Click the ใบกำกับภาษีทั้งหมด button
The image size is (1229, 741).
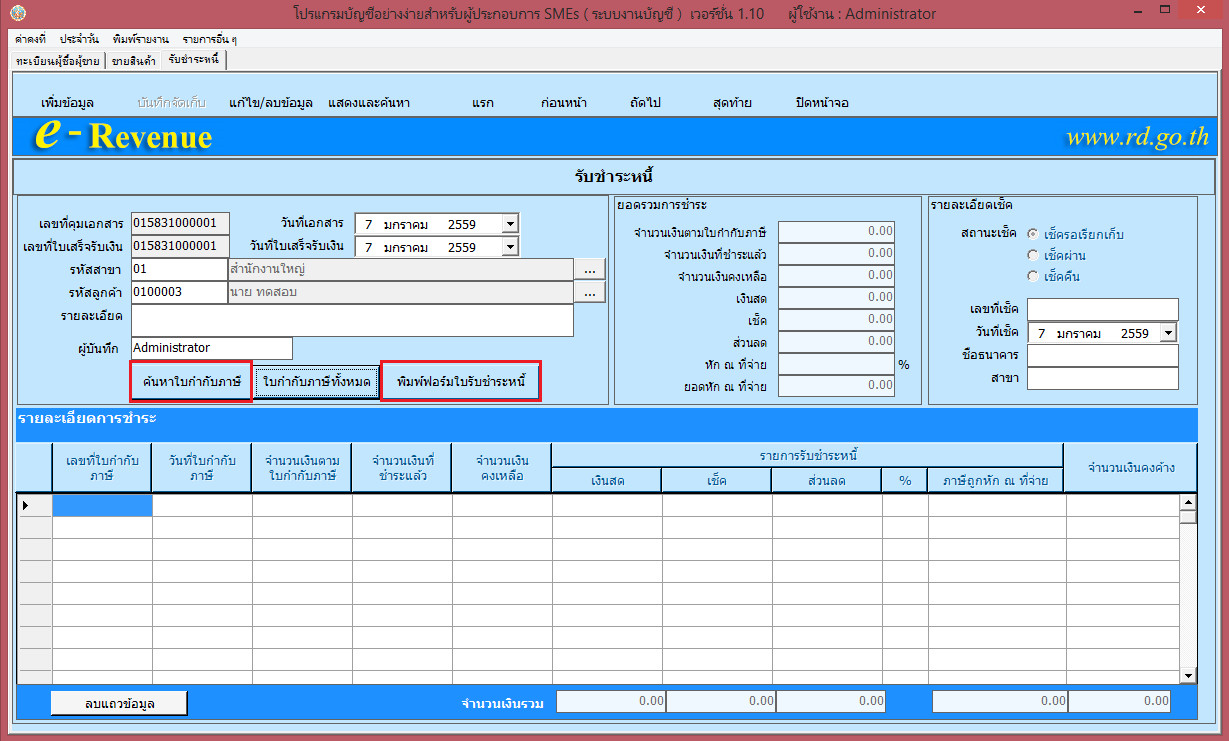pos(317,383)
